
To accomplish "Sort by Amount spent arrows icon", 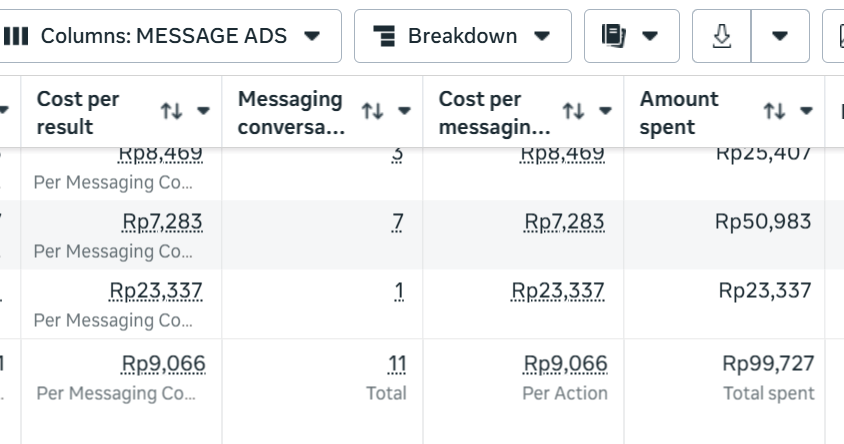I will click(x=774, y=111).
